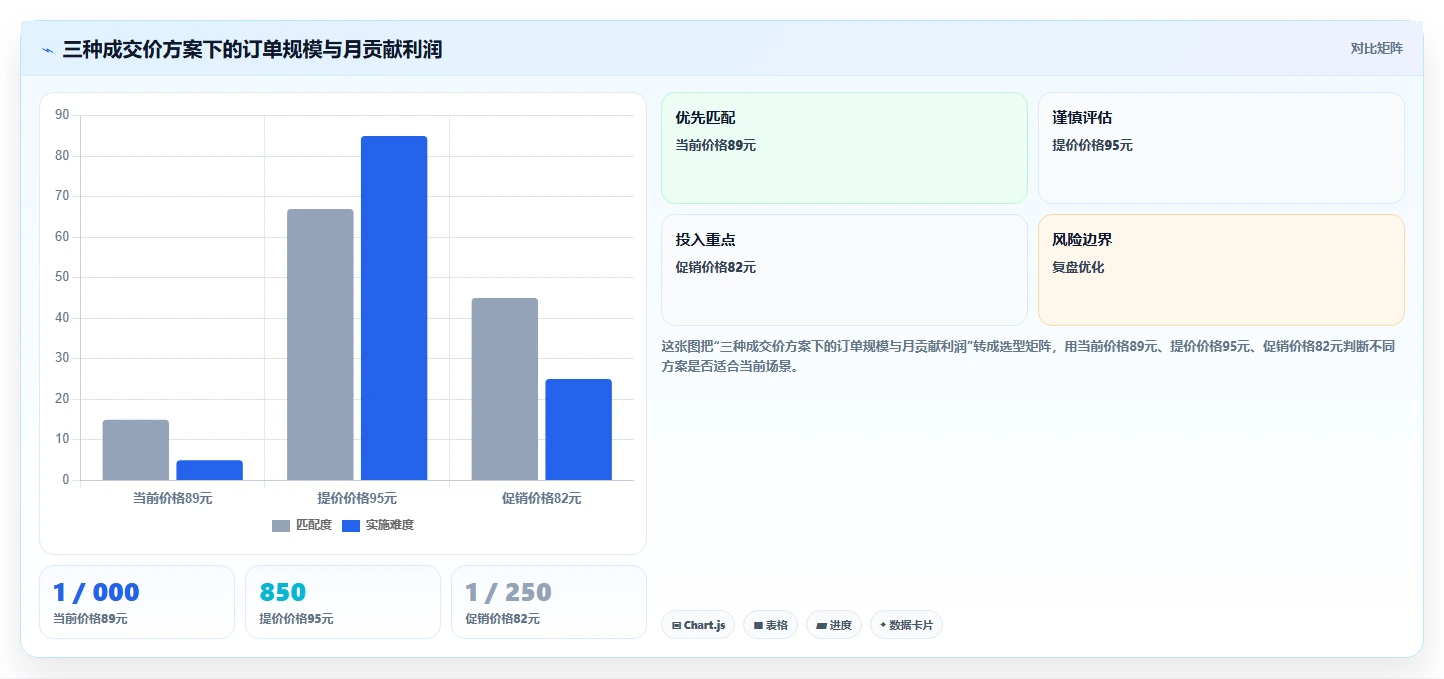Click 当前价格89元 text in 优先匹配 card
Viewport: 1444px width, 679px height.
tap(716, 145)
